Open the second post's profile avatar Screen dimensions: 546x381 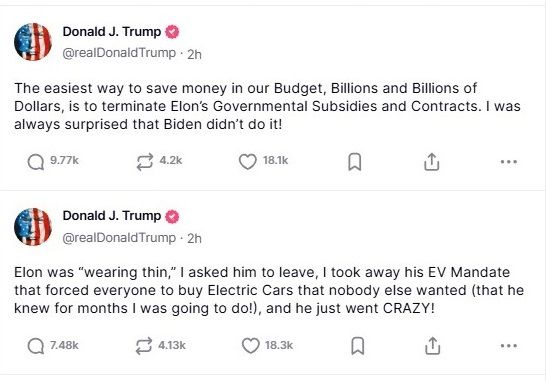tap(33, 227)
